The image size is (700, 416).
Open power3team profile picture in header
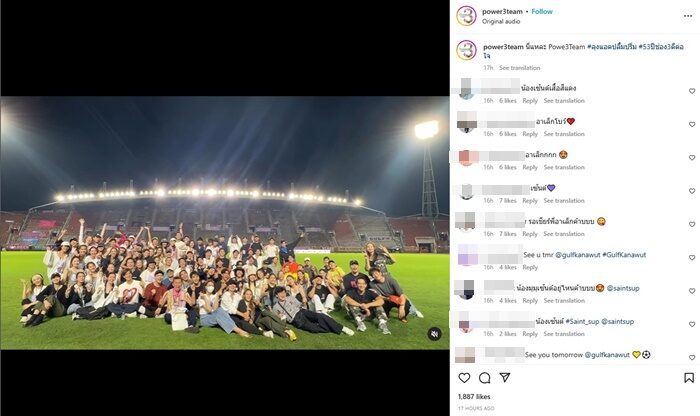click(467, 16)
